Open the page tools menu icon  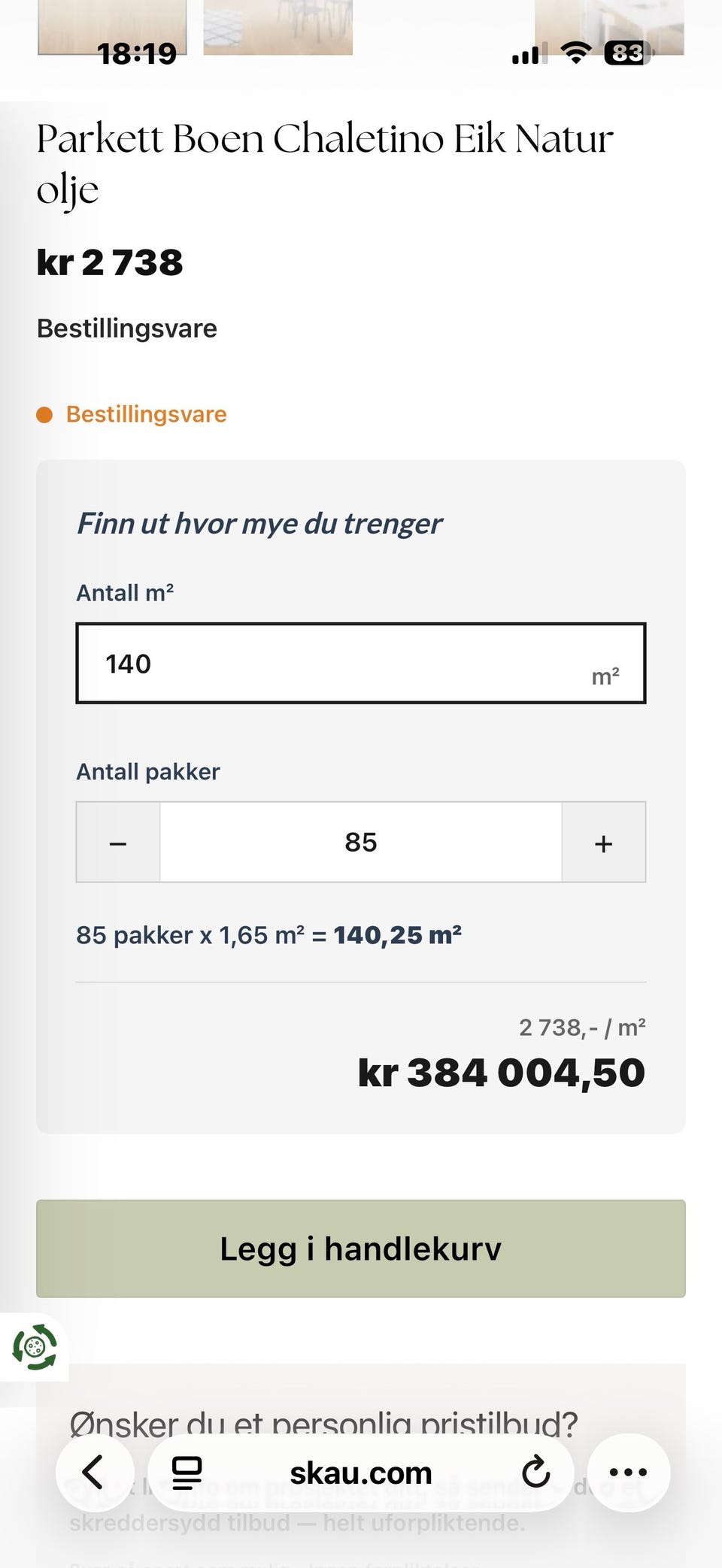click(187, 1473)
